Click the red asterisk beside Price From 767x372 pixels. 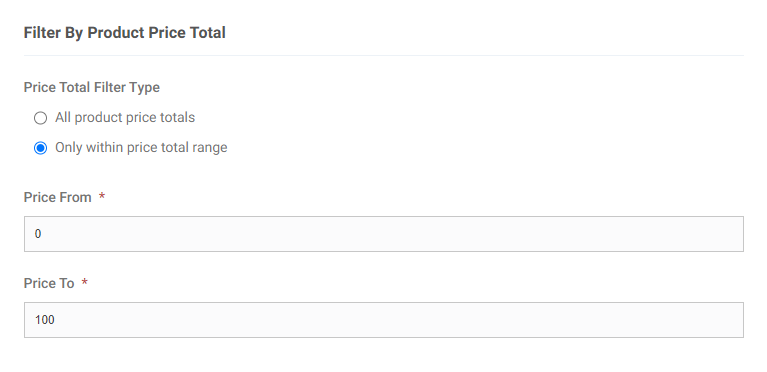click(102, 196)
